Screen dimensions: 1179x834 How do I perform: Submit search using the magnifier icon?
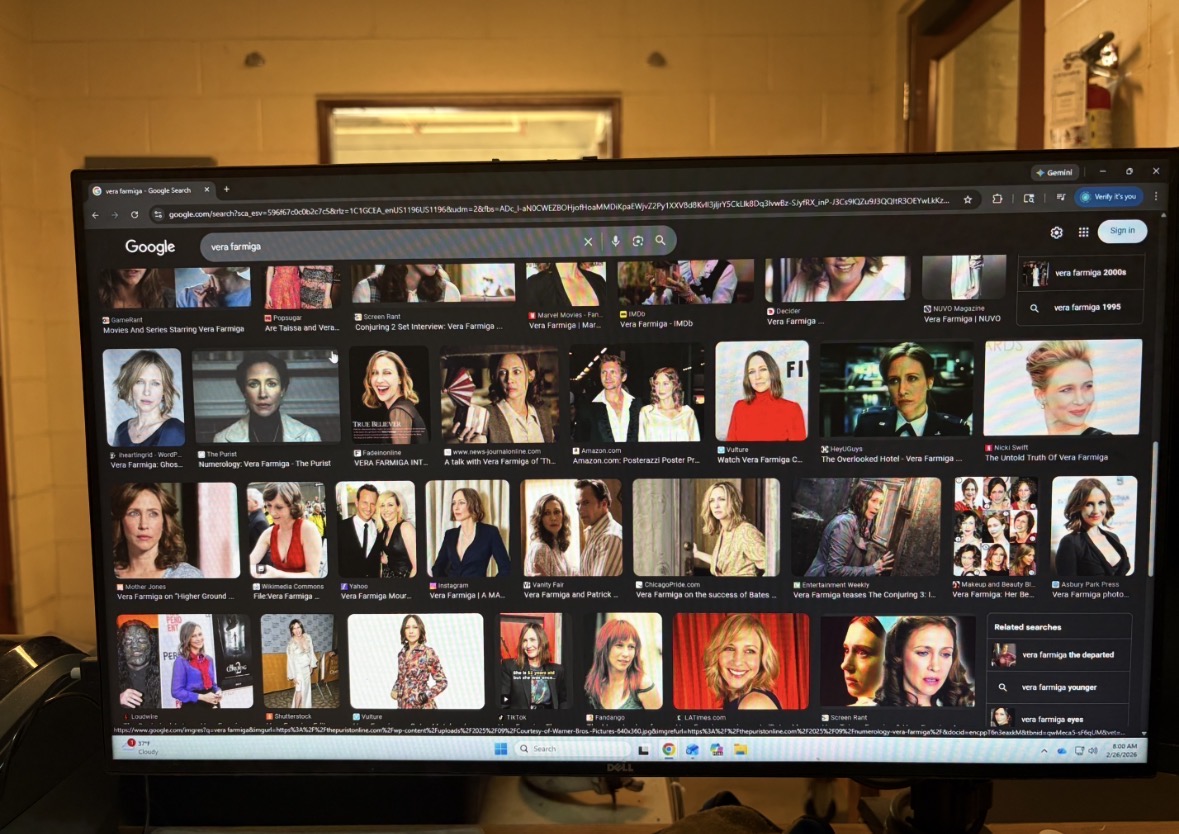tap(660, 240)
